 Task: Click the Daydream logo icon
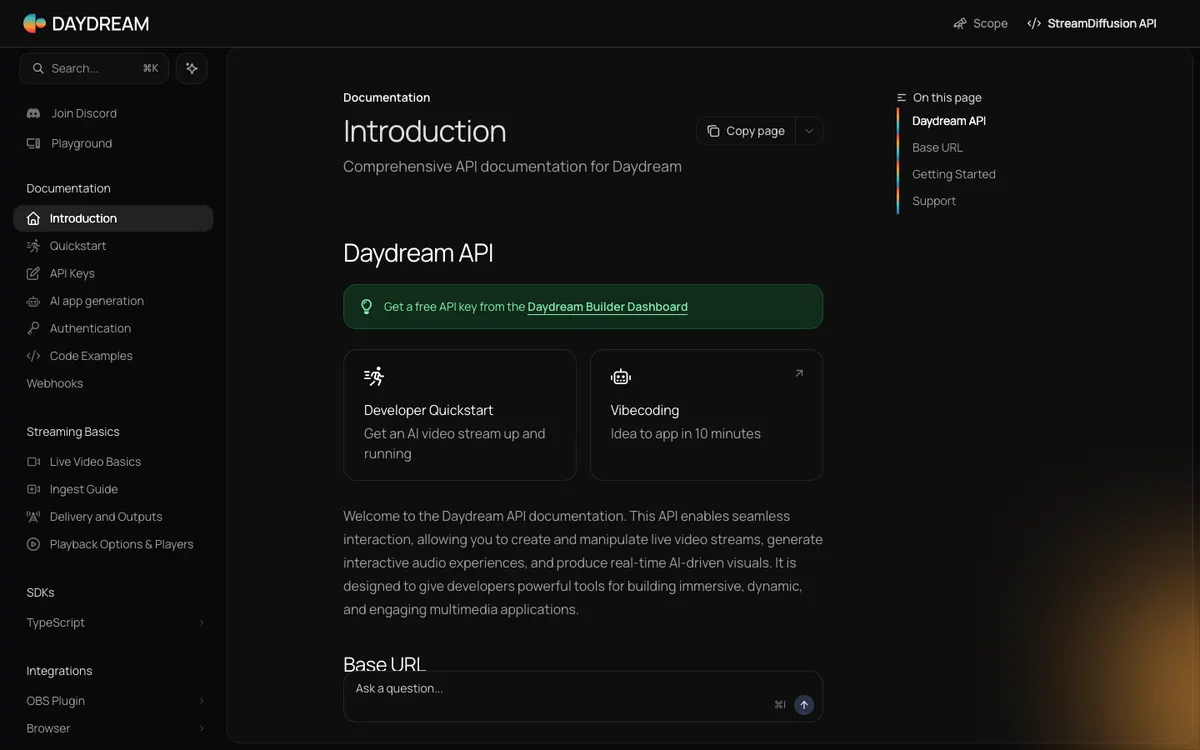click(34, 23)
